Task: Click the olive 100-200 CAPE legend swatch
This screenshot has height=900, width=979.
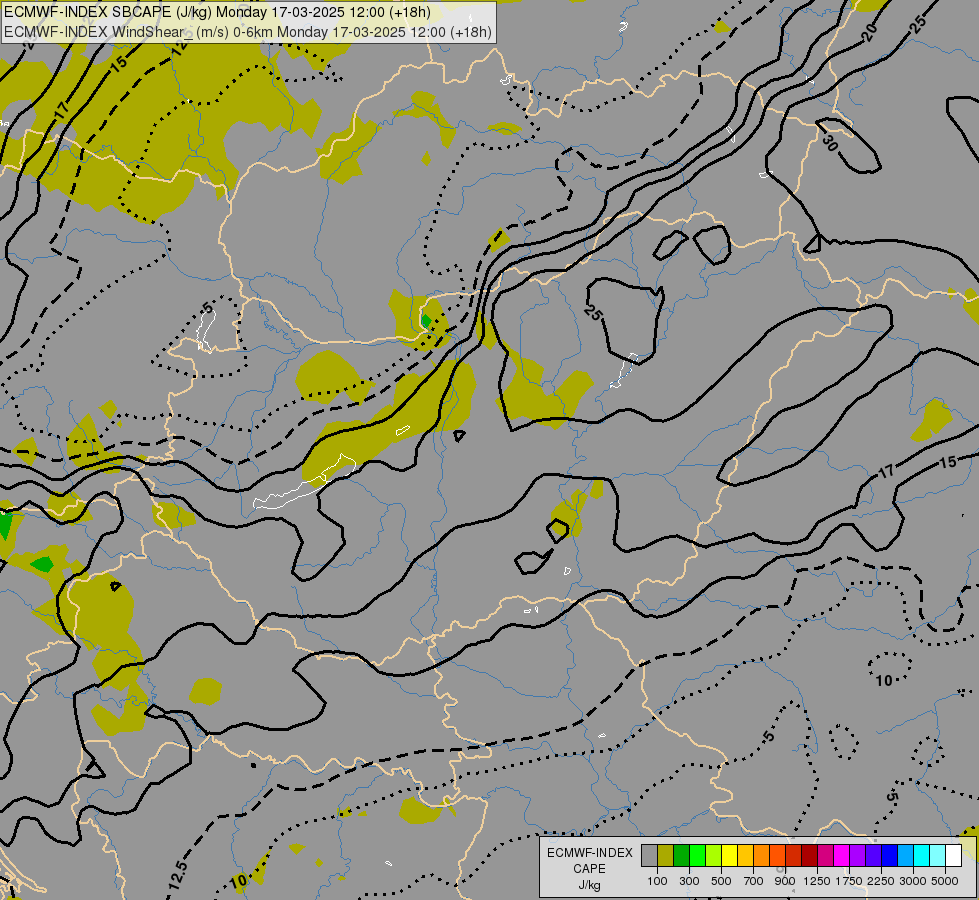Action: pyautogui.click(x=666, y=856)
